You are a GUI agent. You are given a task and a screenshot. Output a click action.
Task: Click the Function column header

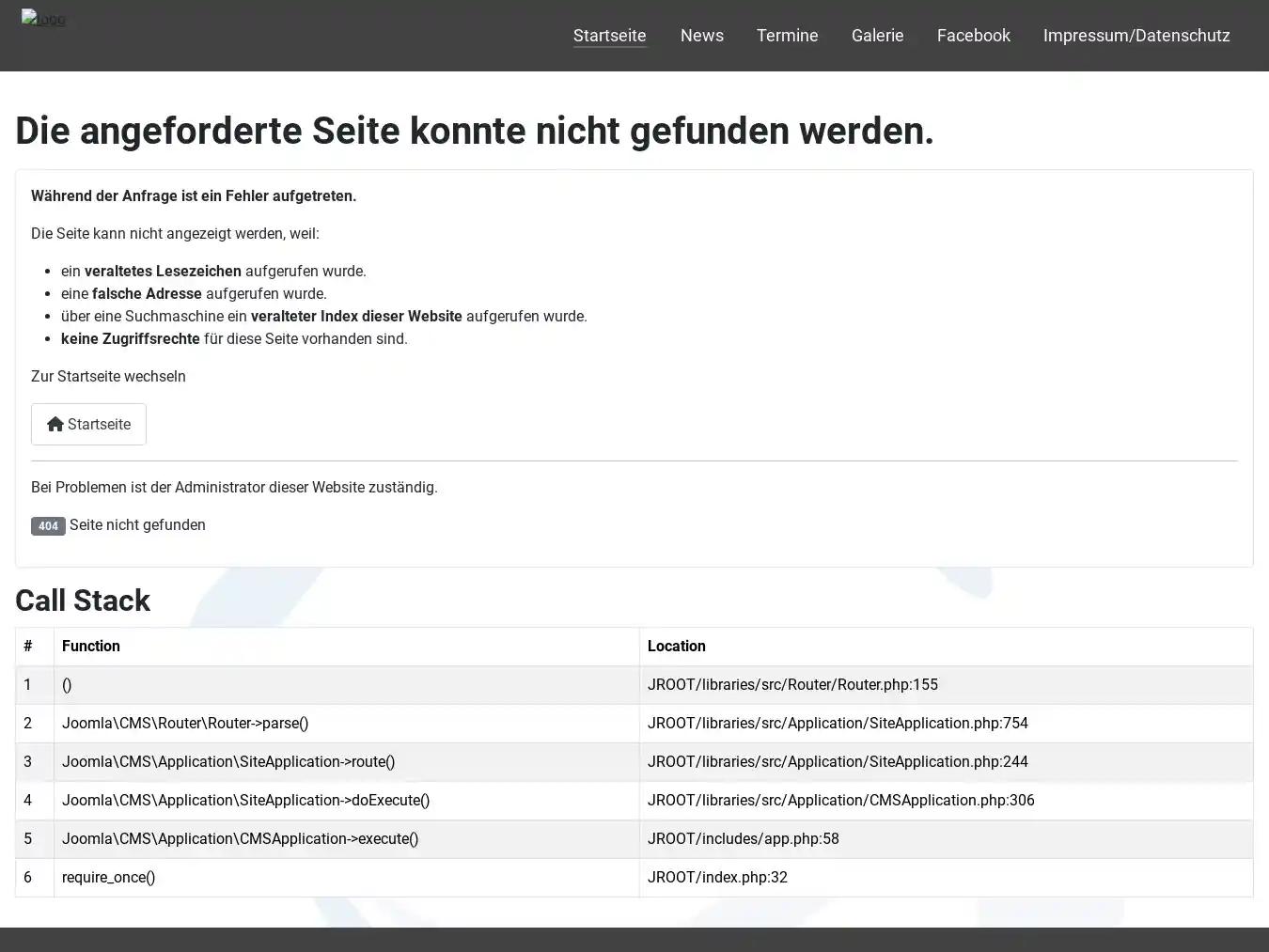[91, 646]
